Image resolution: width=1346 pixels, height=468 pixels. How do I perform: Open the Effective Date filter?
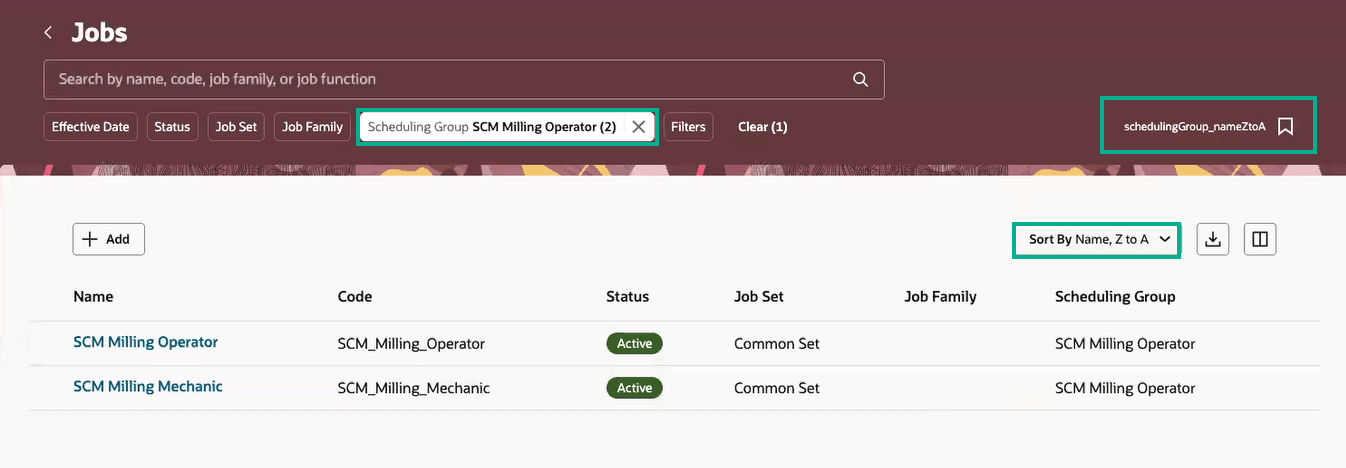(91, 127)
